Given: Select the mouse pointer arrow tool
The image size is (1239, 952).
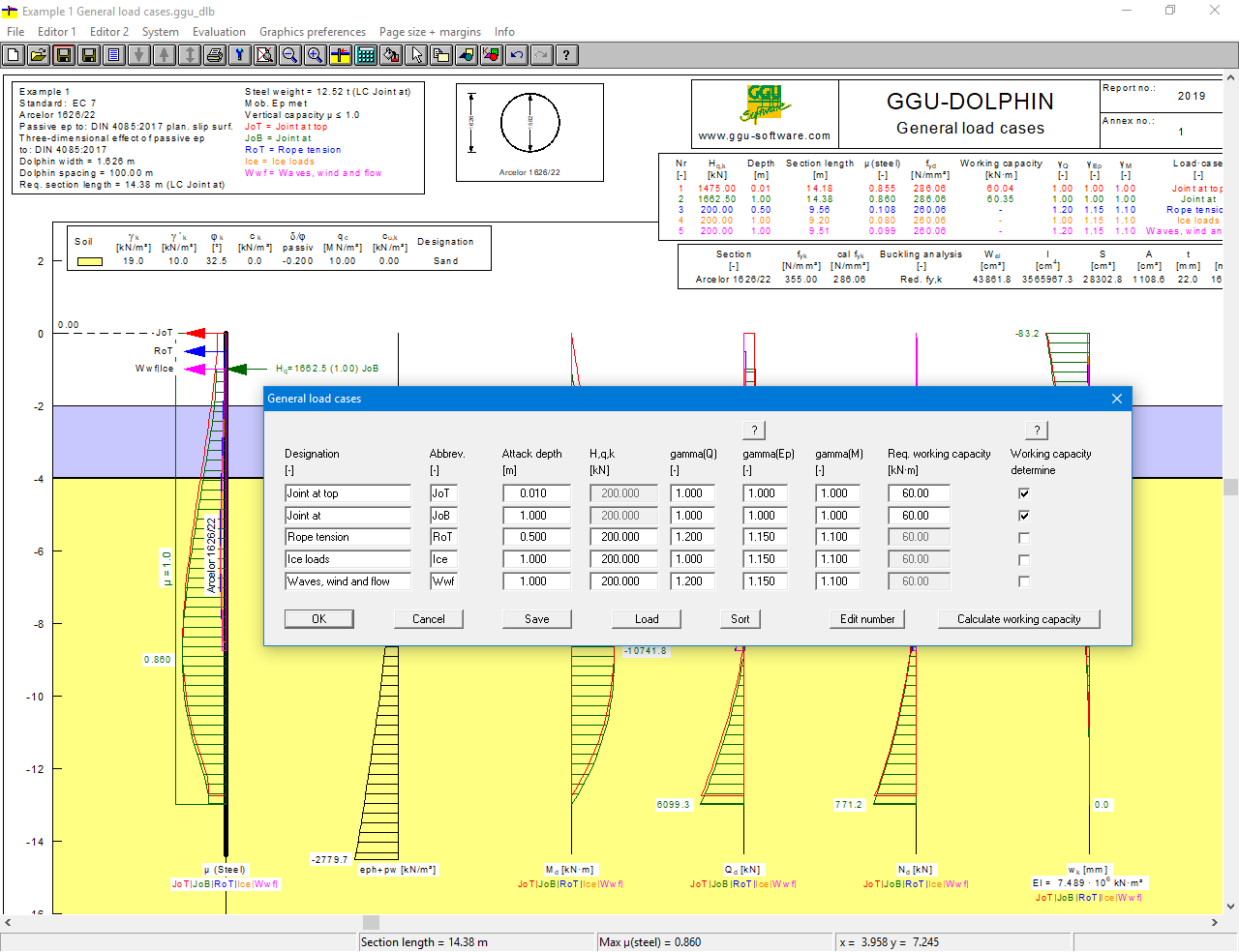Looking at the screenshot, I should pos(416,55).
